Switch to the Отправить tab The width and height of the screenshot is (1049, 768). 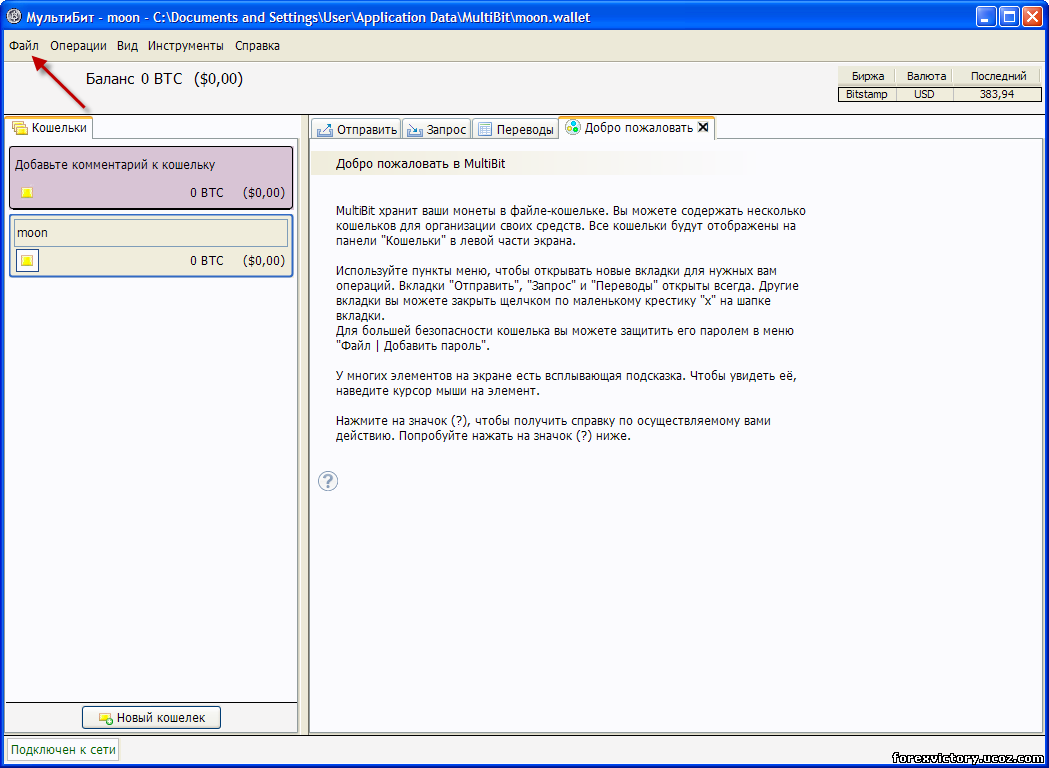coord(357,129)
